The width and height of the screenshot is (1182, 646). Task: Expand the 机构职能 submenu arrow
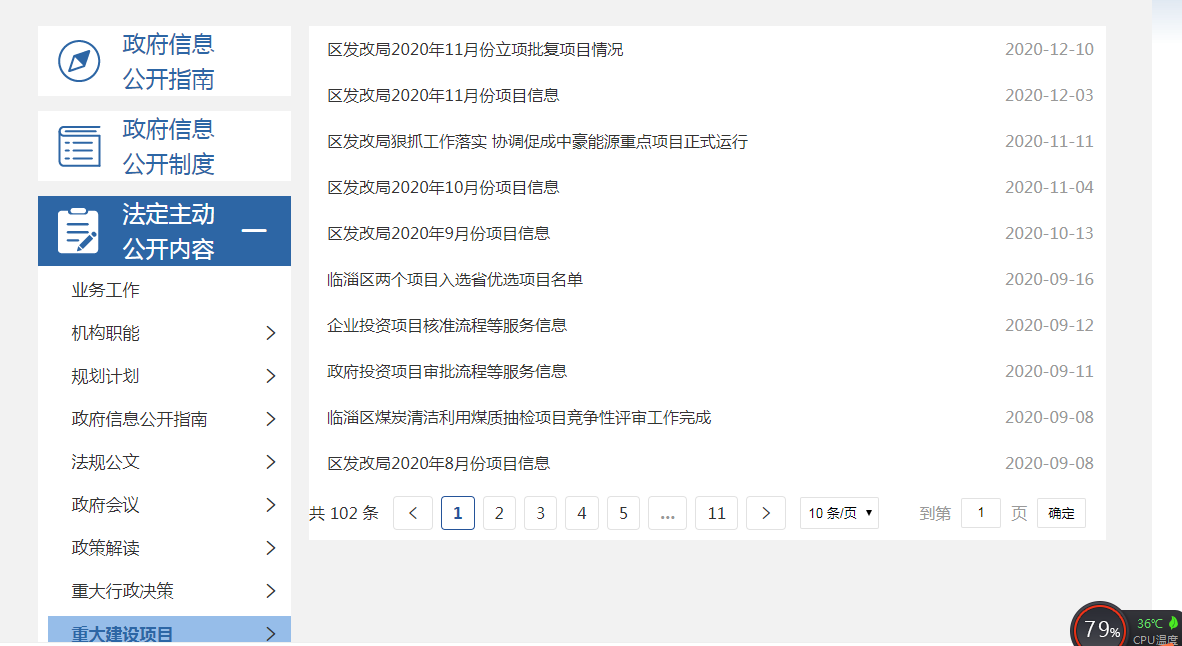pyautogui.click(x=270, y=333)
